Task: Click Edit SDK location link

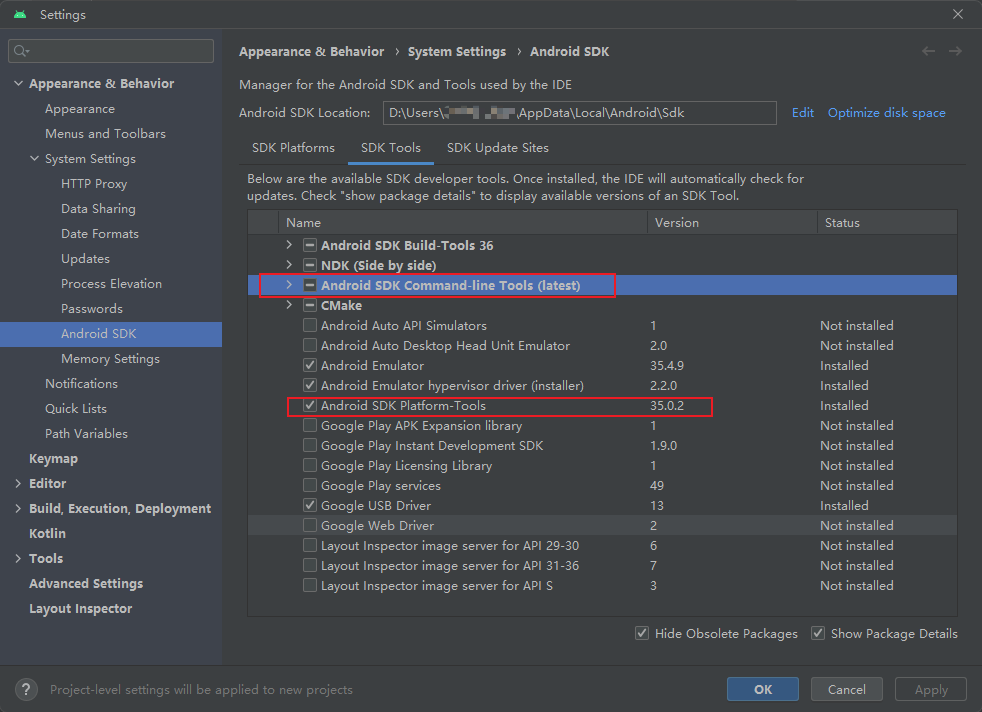Action: tap(802, 113)
